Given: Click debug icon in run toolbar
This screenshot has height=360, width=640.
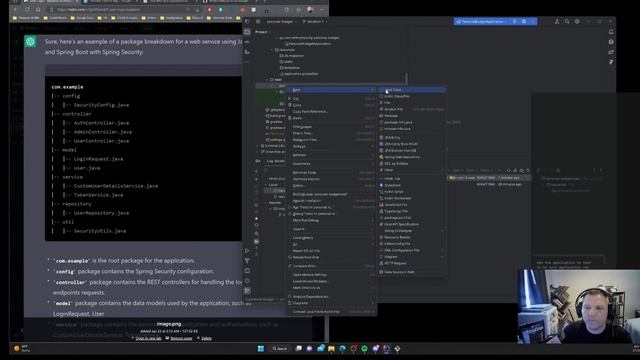Looking at the screenshot, I should point(524,21).
